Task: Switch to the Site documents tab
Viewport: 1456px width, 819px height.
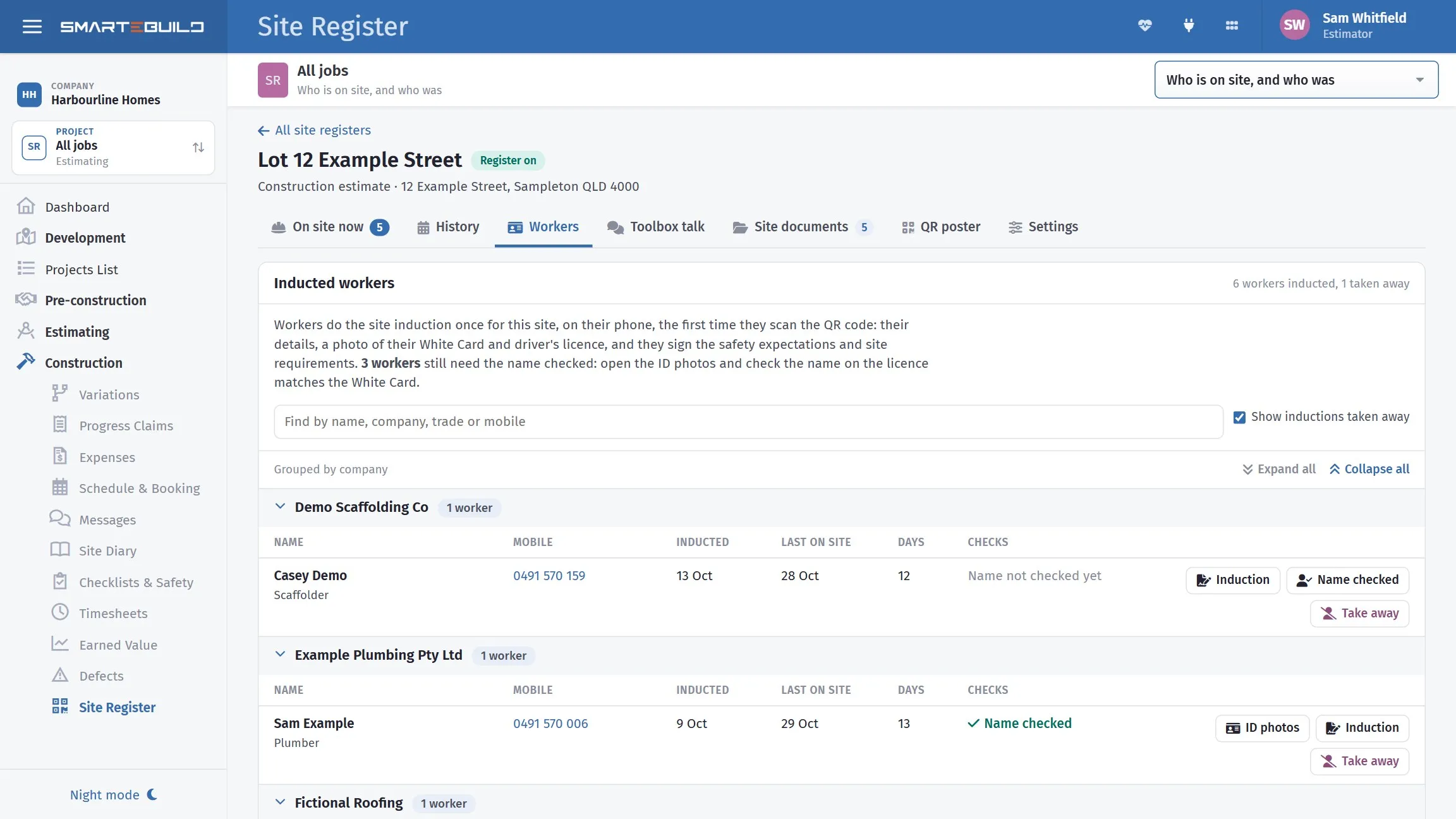Action: pos(803,227)
